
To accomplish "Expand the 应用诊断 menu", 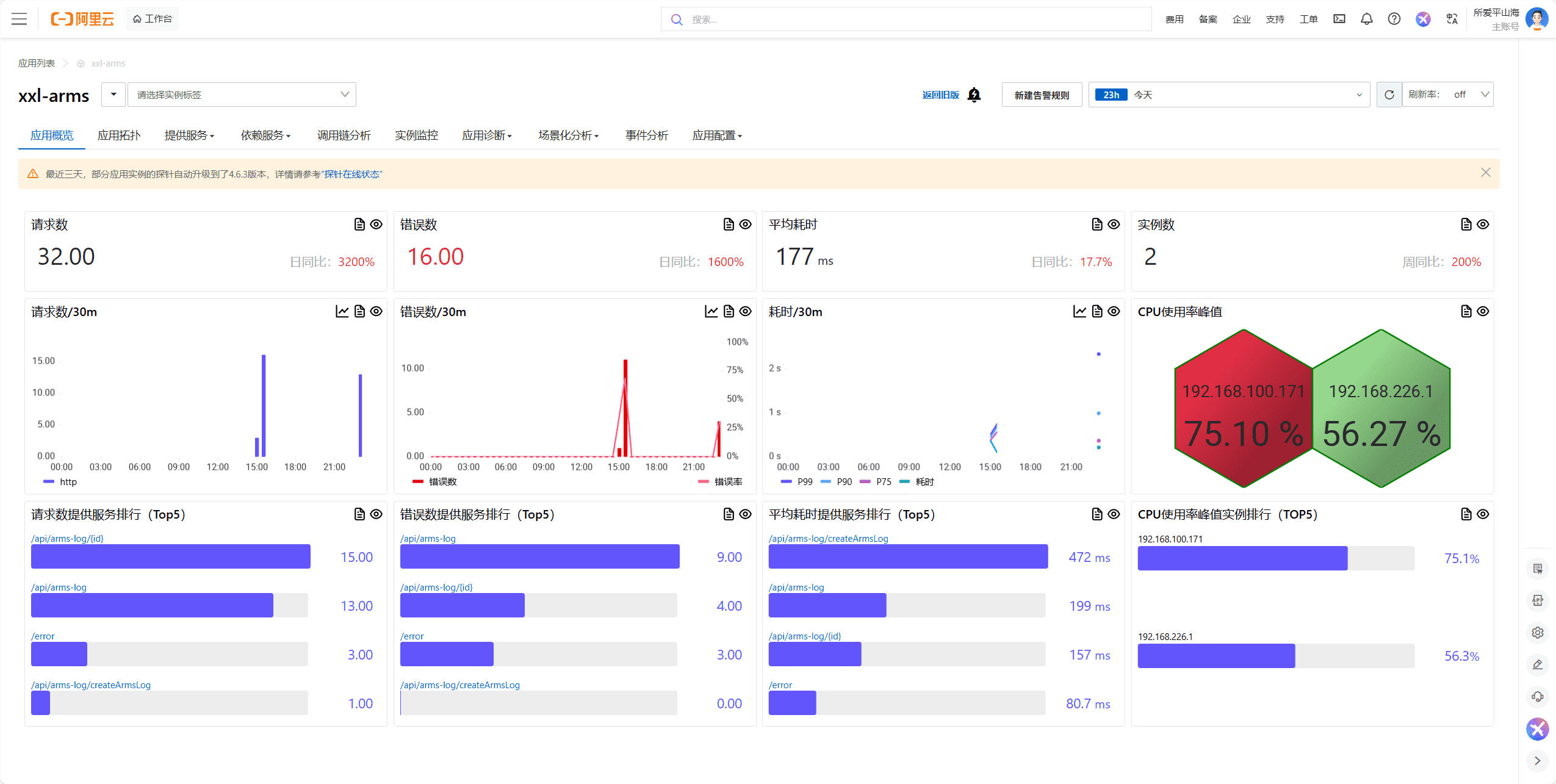I will point(487,135).
